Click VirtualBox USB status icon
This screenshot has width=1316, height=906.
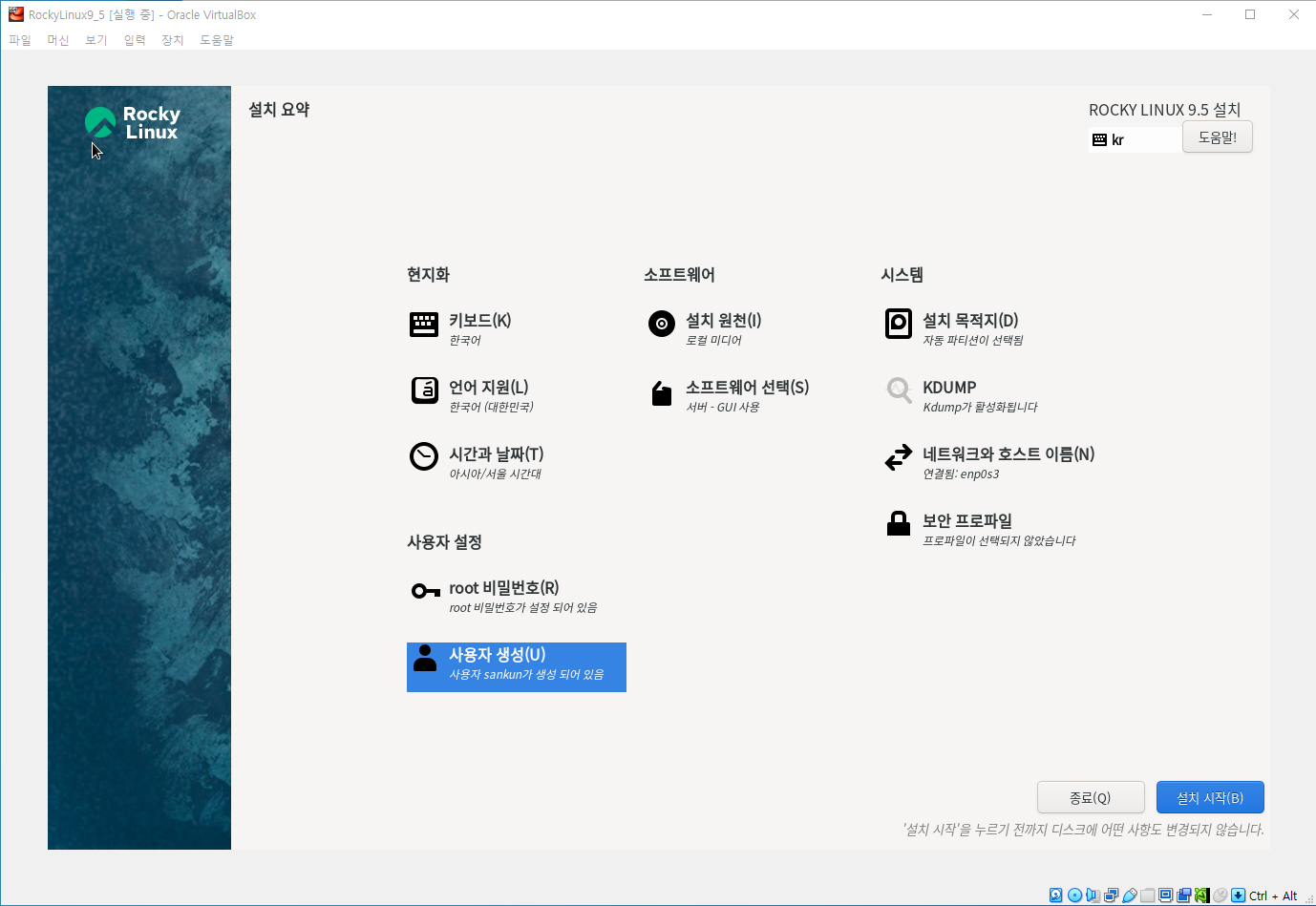tap(1129, 895)
